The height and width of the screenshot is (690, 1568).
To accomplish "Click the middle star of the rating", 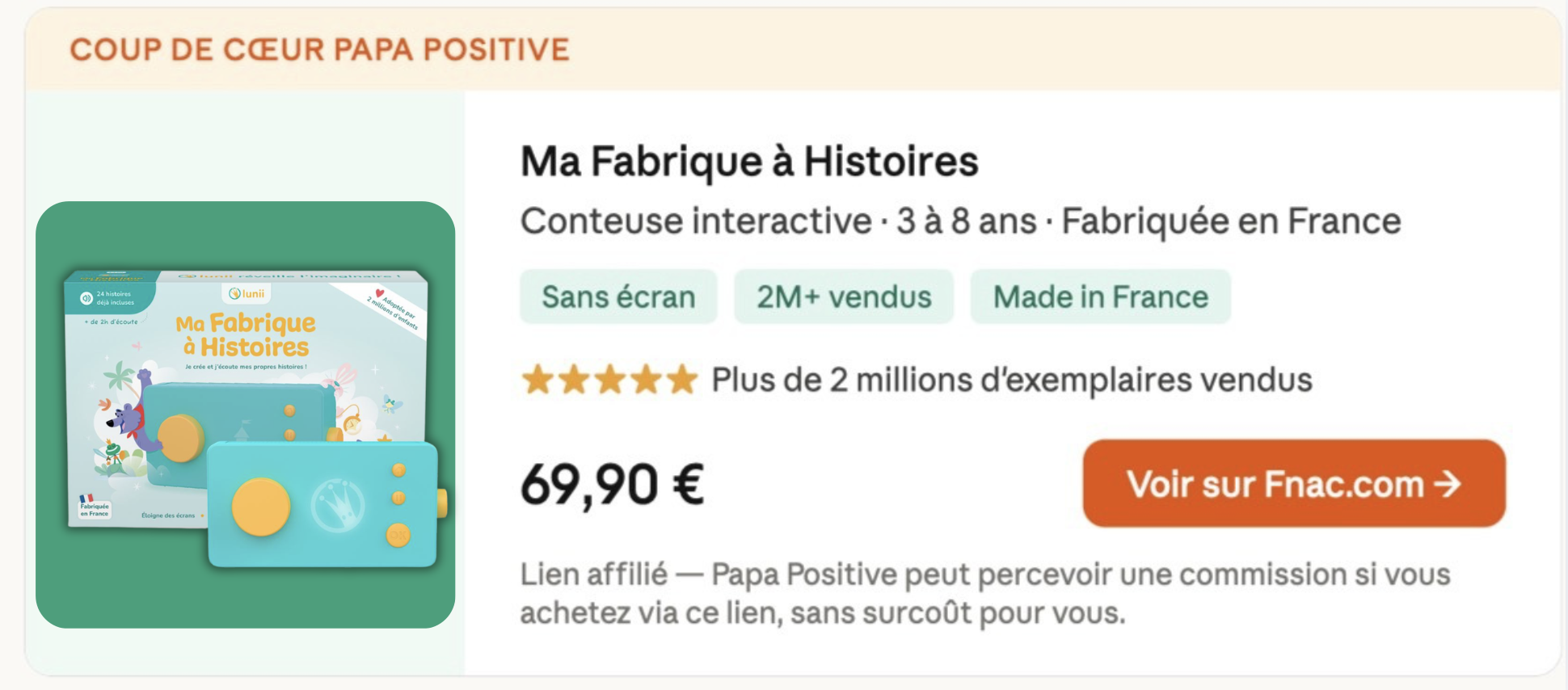I will tap(609, 379).
